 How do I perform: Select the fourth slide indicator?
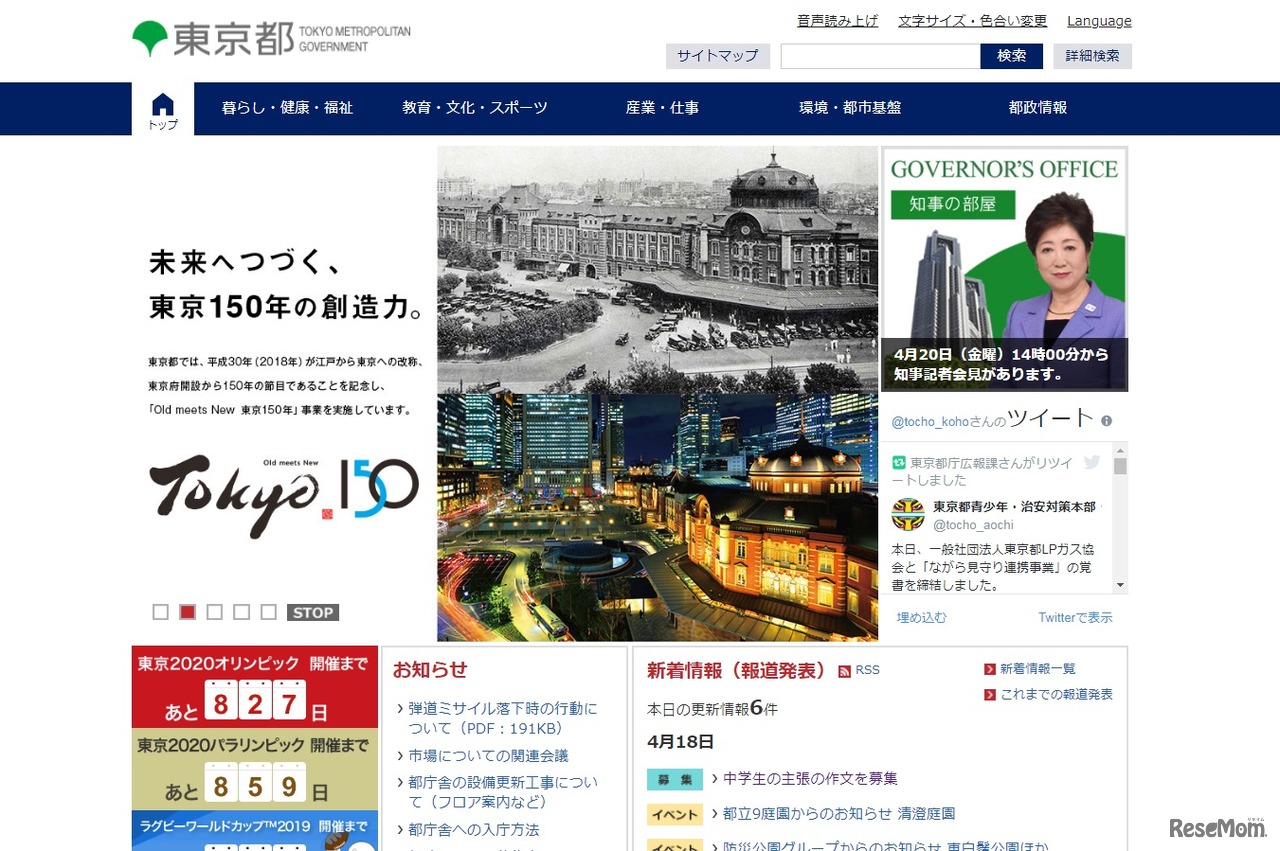pos(241,612)
